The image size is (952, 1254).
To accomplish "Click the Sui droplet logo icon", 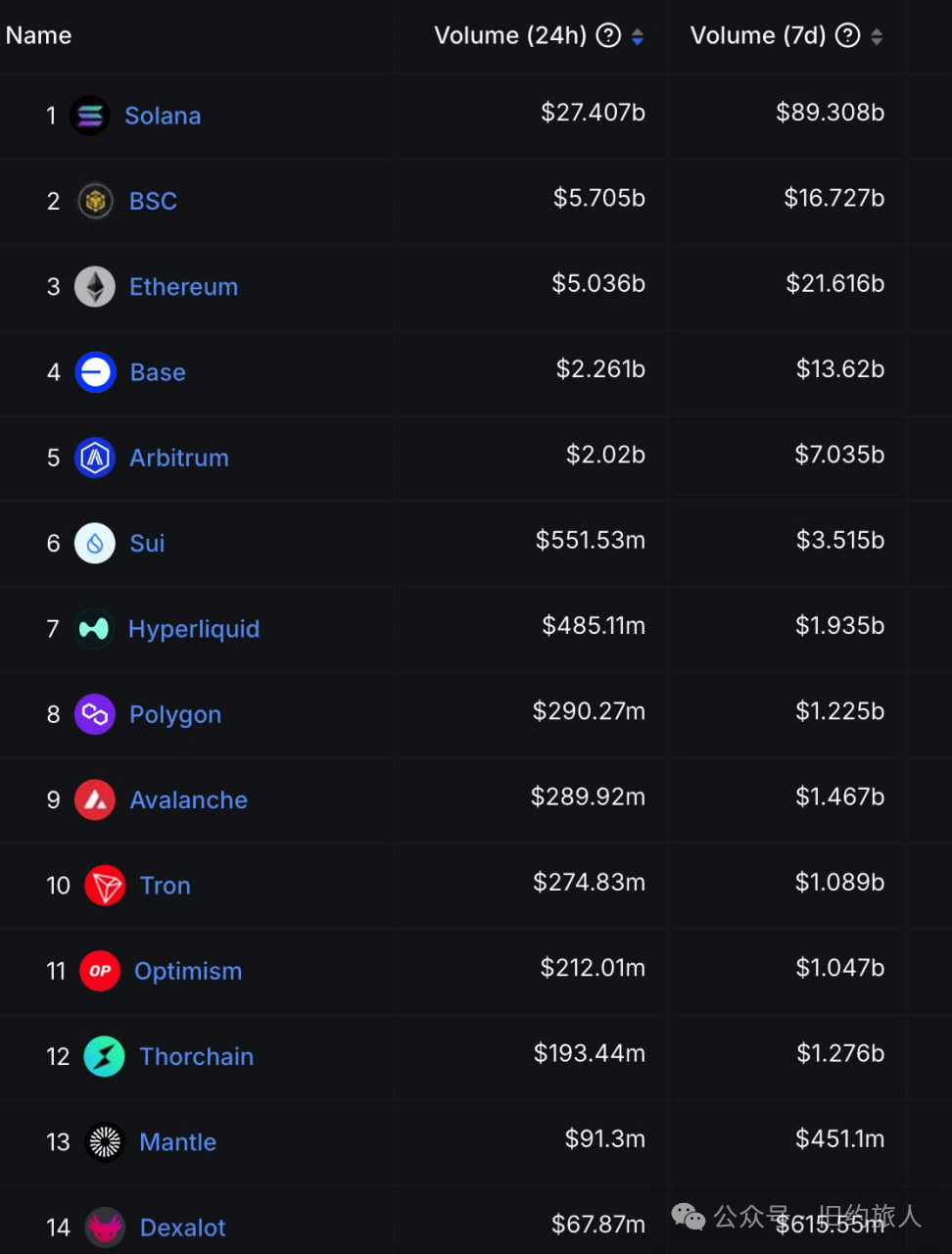I will coord(95,543).
